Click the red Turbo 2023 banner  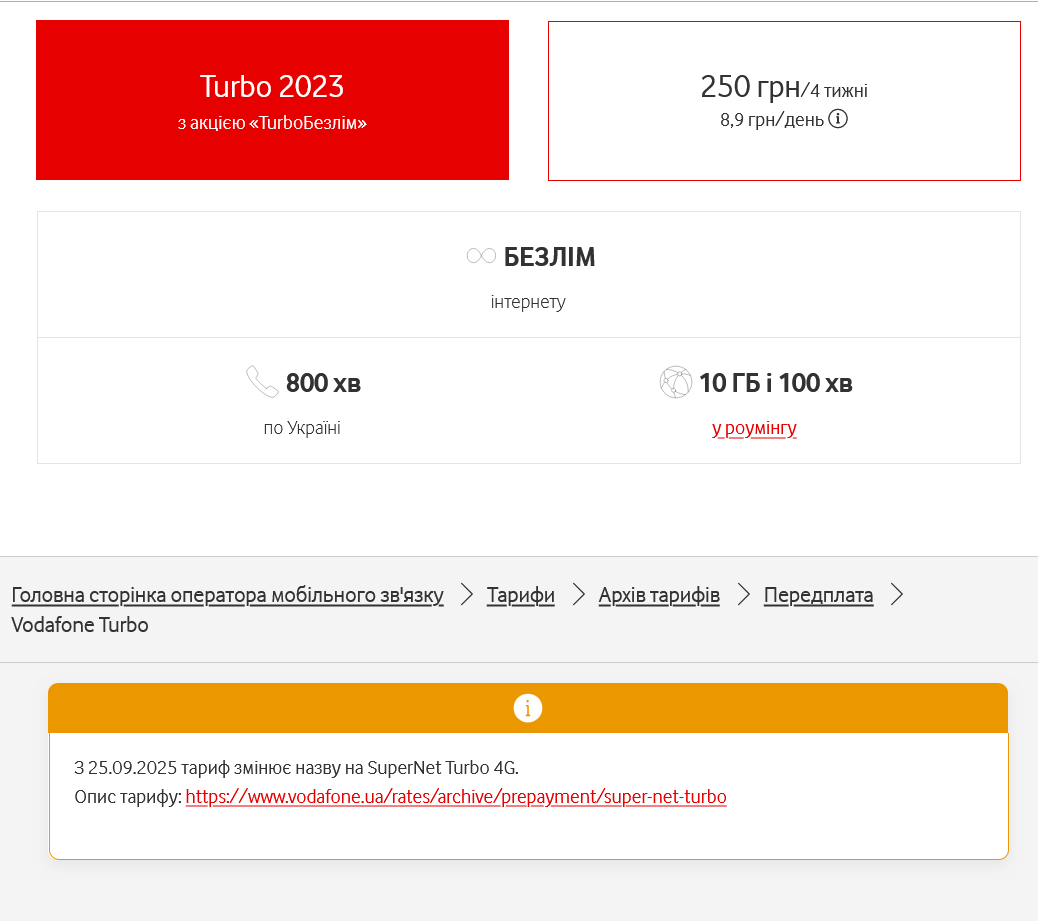[x=271, y=99]
